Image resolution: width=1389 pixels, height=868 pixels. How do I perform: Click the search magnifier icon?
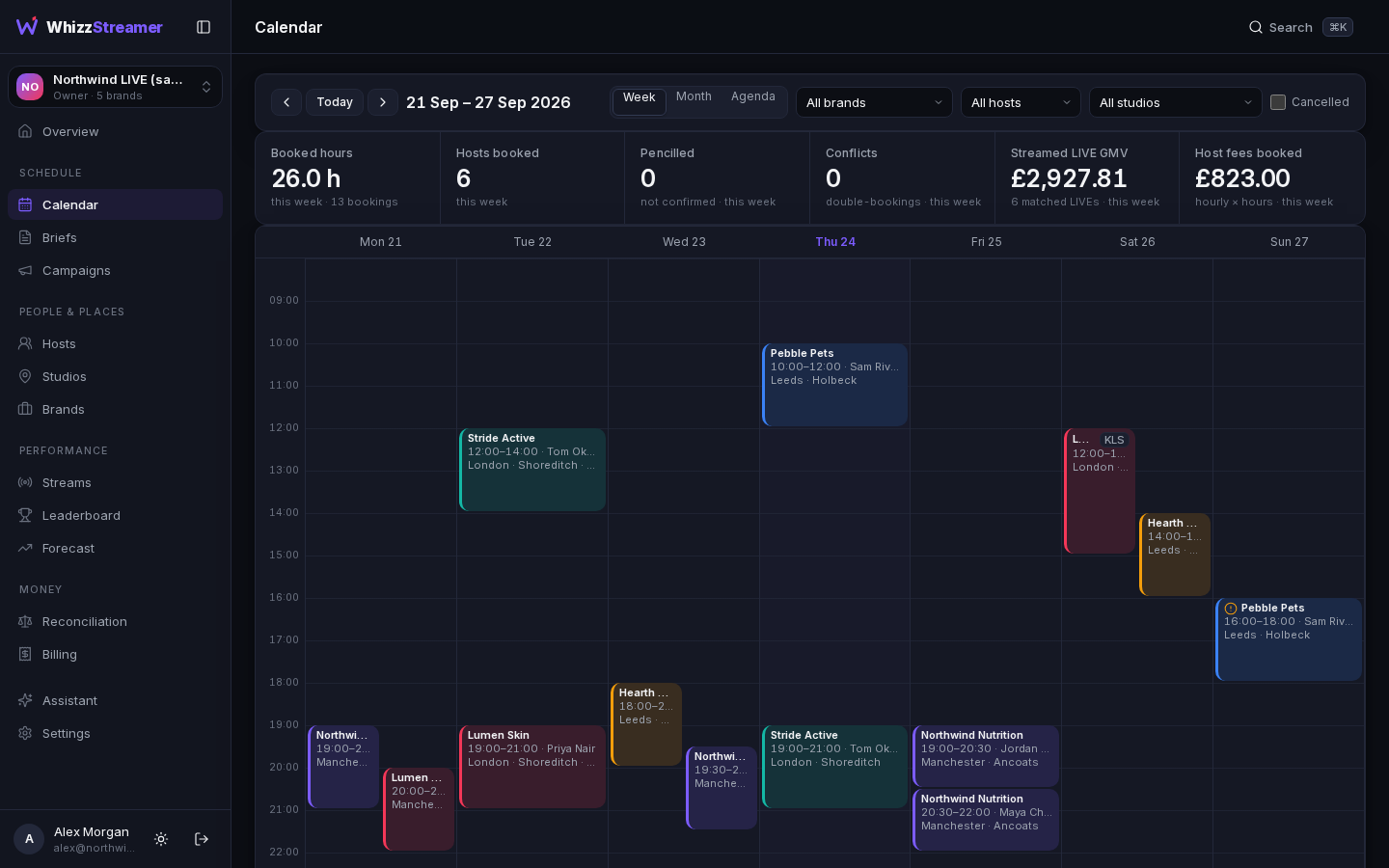pyautogui.click(x=1256, y=27)
